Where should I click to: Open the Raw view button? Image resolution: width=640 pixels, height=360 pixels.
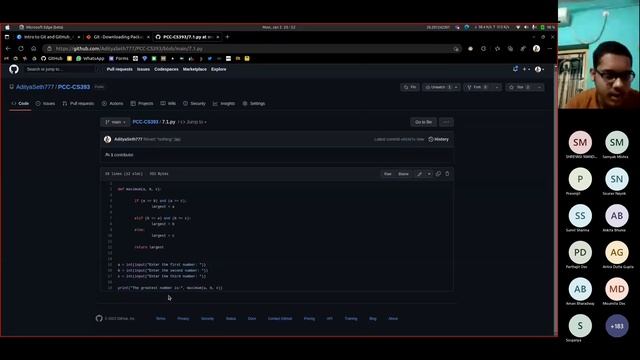pyautogui.click(x=387, y=174)
